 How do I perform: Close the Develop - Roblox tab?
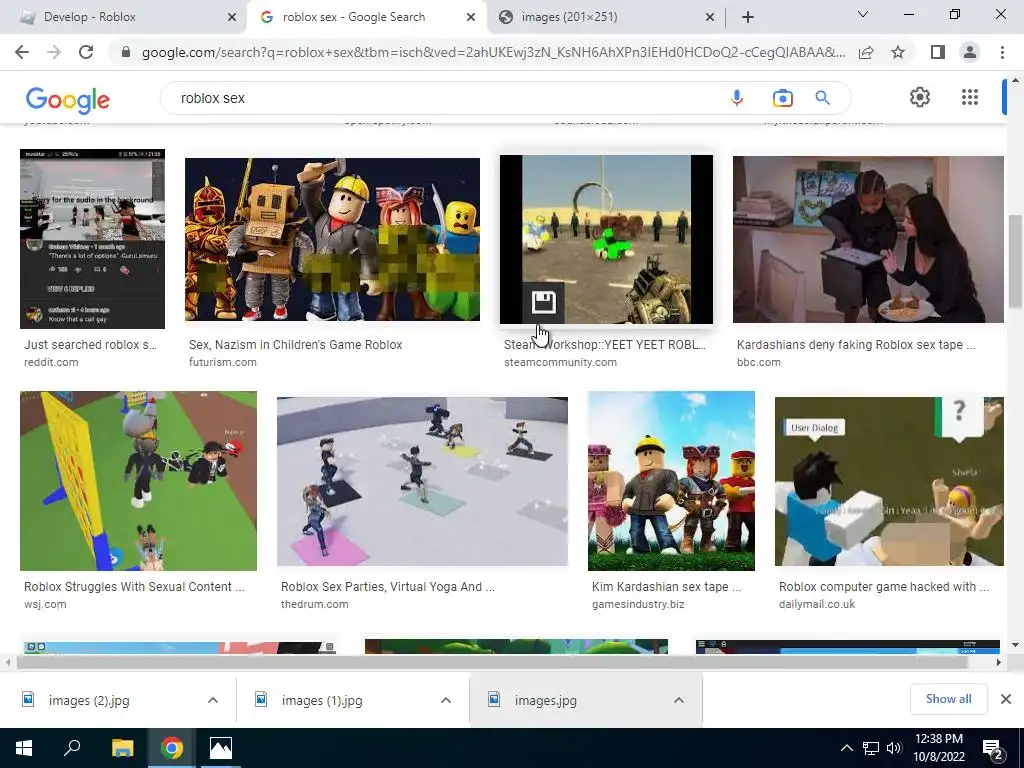pos(232,17)
